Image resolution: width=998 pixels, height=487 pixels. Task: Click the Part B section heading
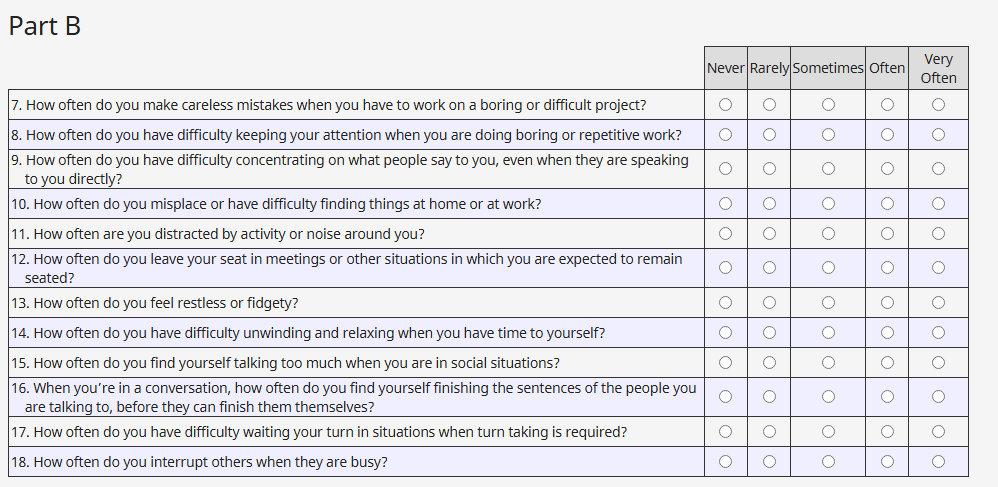(45, 26)
